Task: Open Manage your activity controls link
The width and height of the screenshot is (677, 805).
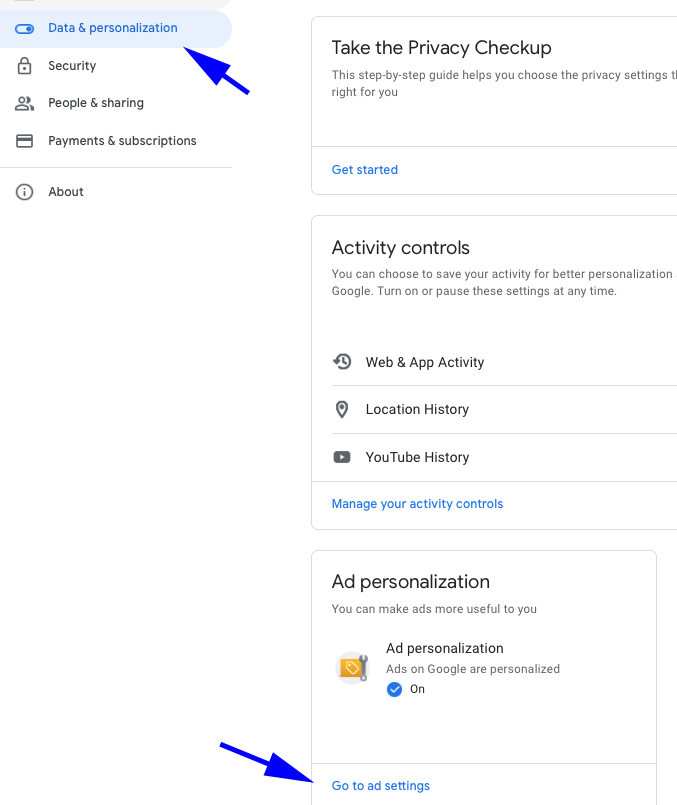Action: pos(417,504)
